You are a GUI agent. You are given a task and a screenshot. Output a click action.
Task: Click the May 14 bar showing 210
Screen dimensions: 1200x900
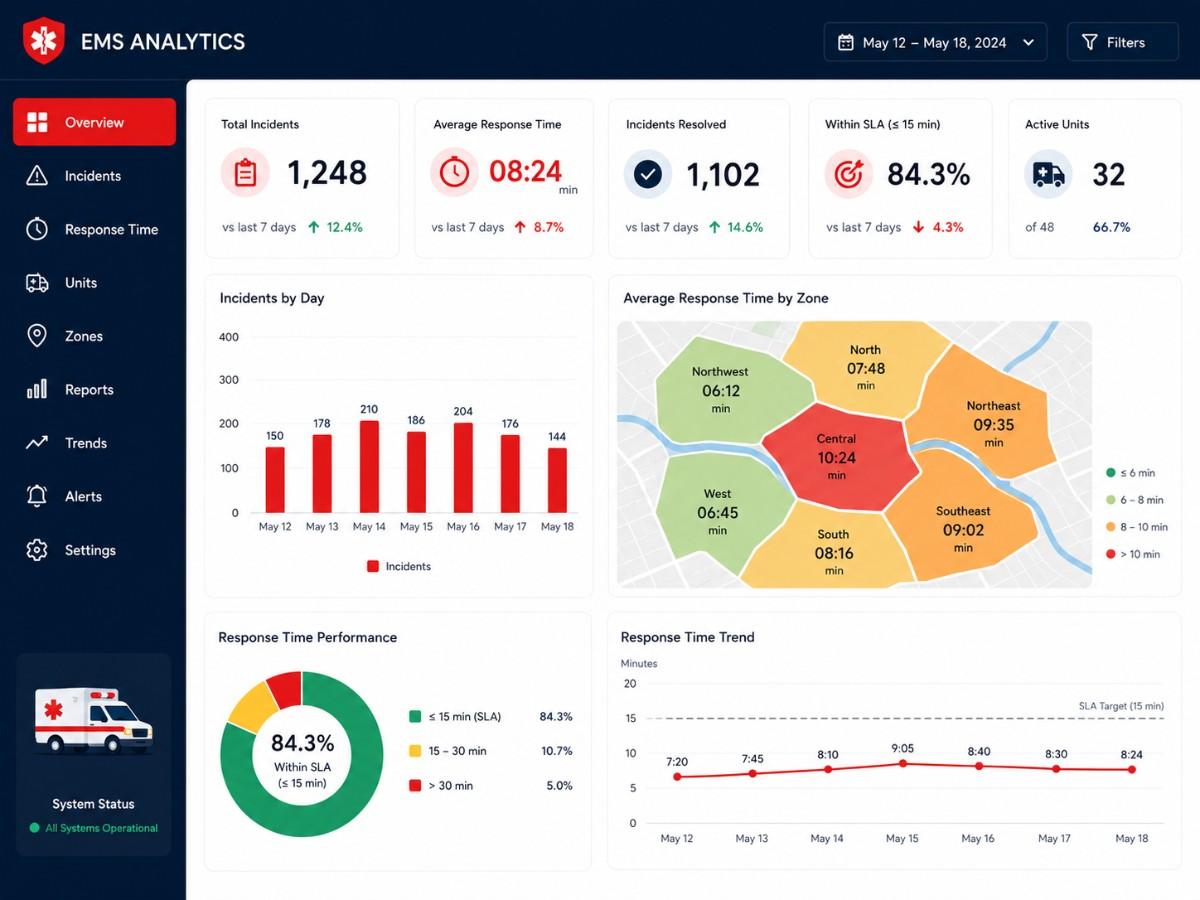click(369, 466)
